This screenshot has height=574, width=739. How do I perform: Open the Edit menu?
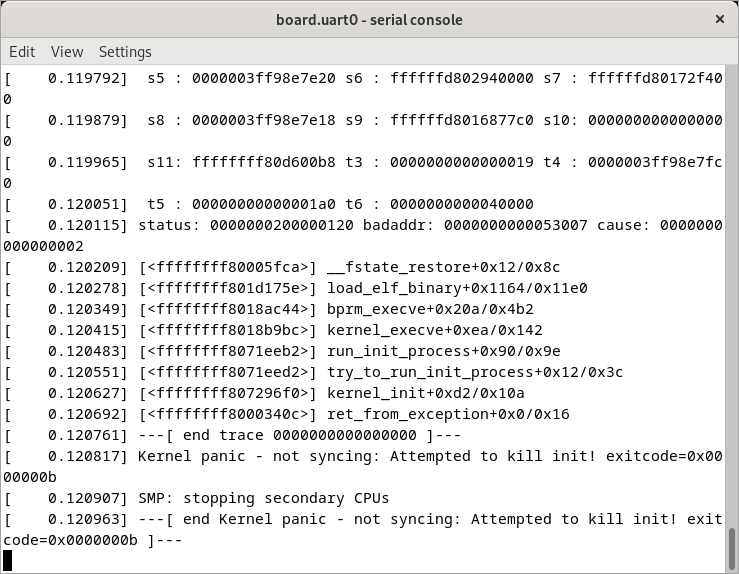[x=22, y=52]
